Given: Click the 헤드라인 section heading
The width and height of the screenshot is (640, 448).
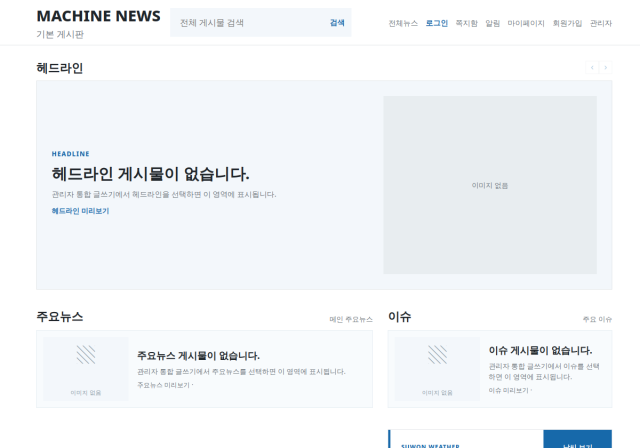Looking at the screenshot, I should coord(60,68).
